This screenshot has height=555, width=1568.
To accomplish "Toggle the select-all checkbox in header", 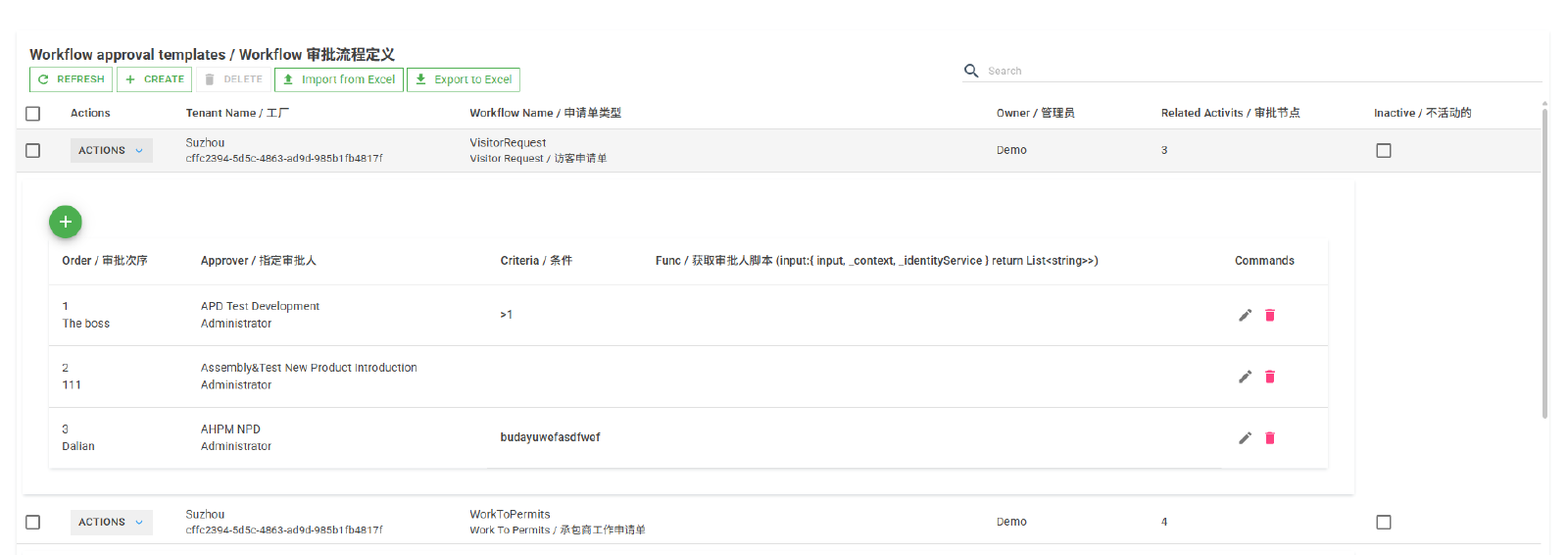I will 33,114.
